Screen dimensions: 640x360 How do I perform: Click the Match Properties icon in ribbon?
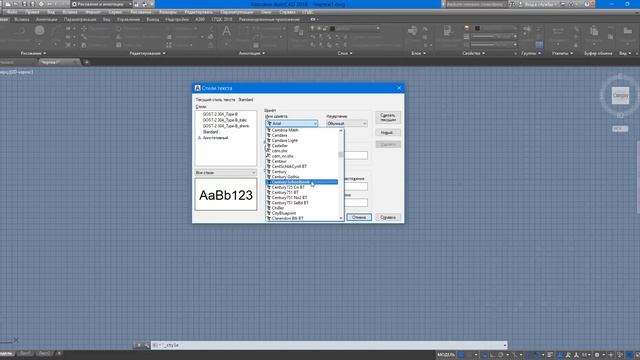point(448,31)
